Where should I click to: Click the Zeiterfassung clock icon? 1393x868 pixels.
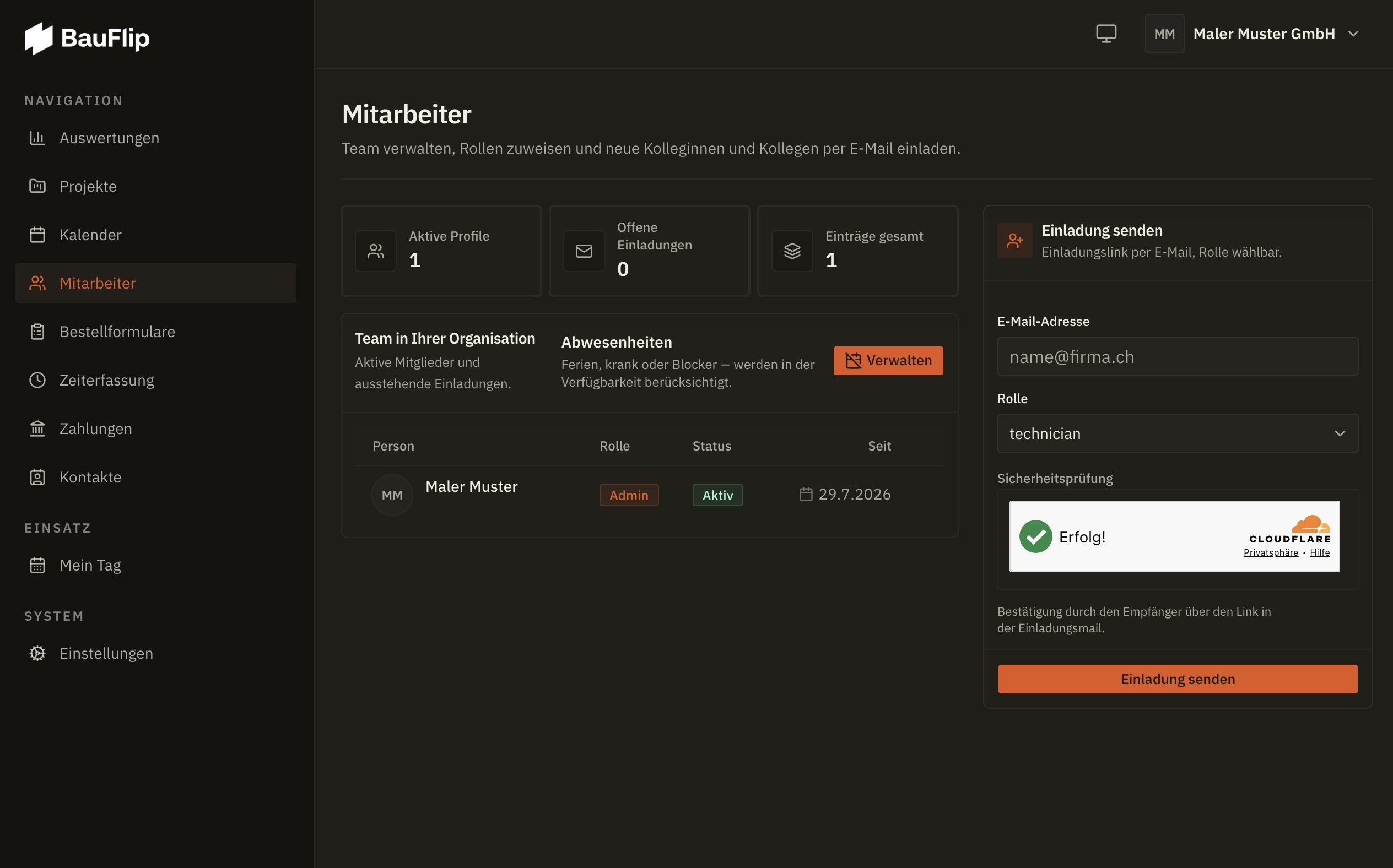click(37, 380)
